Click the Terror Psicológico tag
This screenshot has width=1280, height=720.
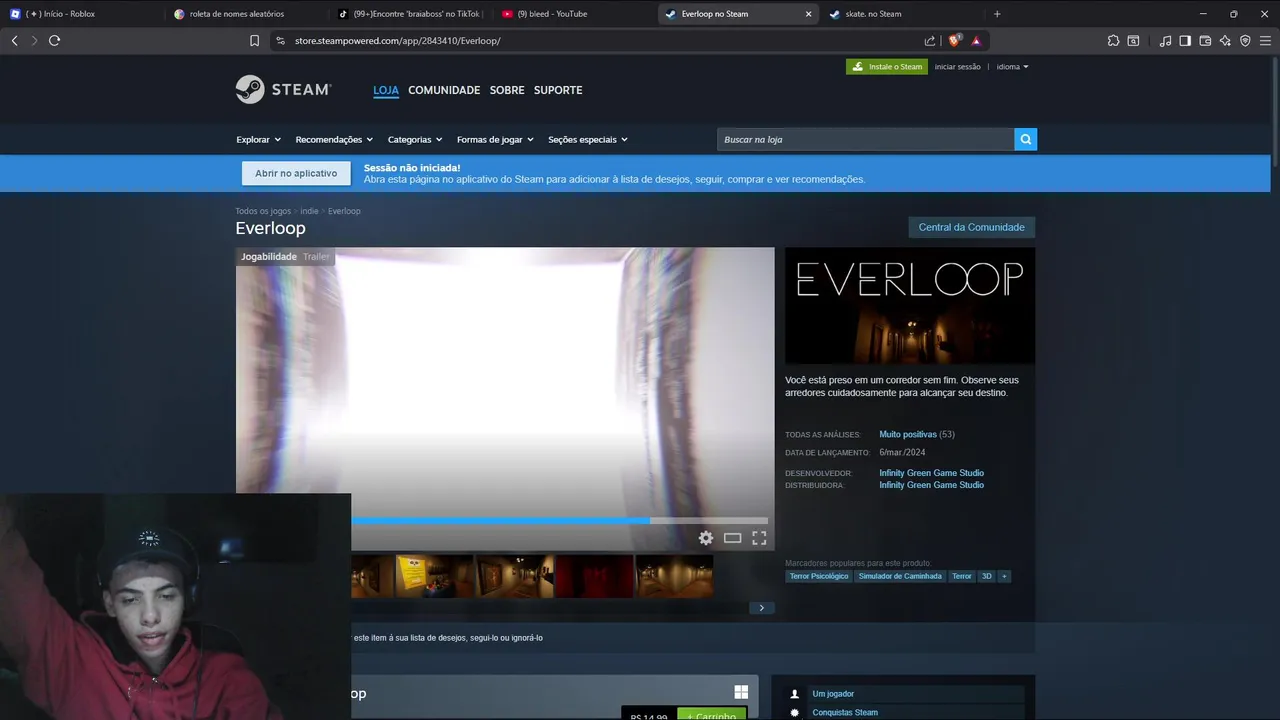click(x=819, y=576)
